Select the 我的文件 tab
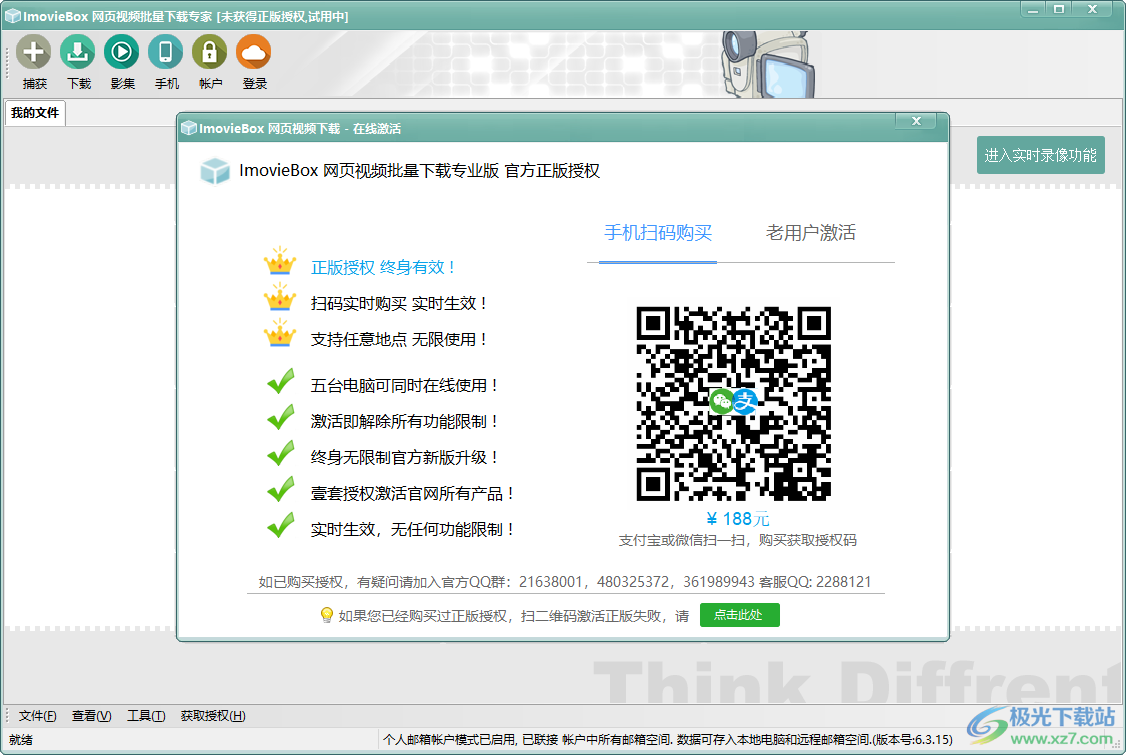This screenshot has width=1126, height=755. [x=35, y=113]
